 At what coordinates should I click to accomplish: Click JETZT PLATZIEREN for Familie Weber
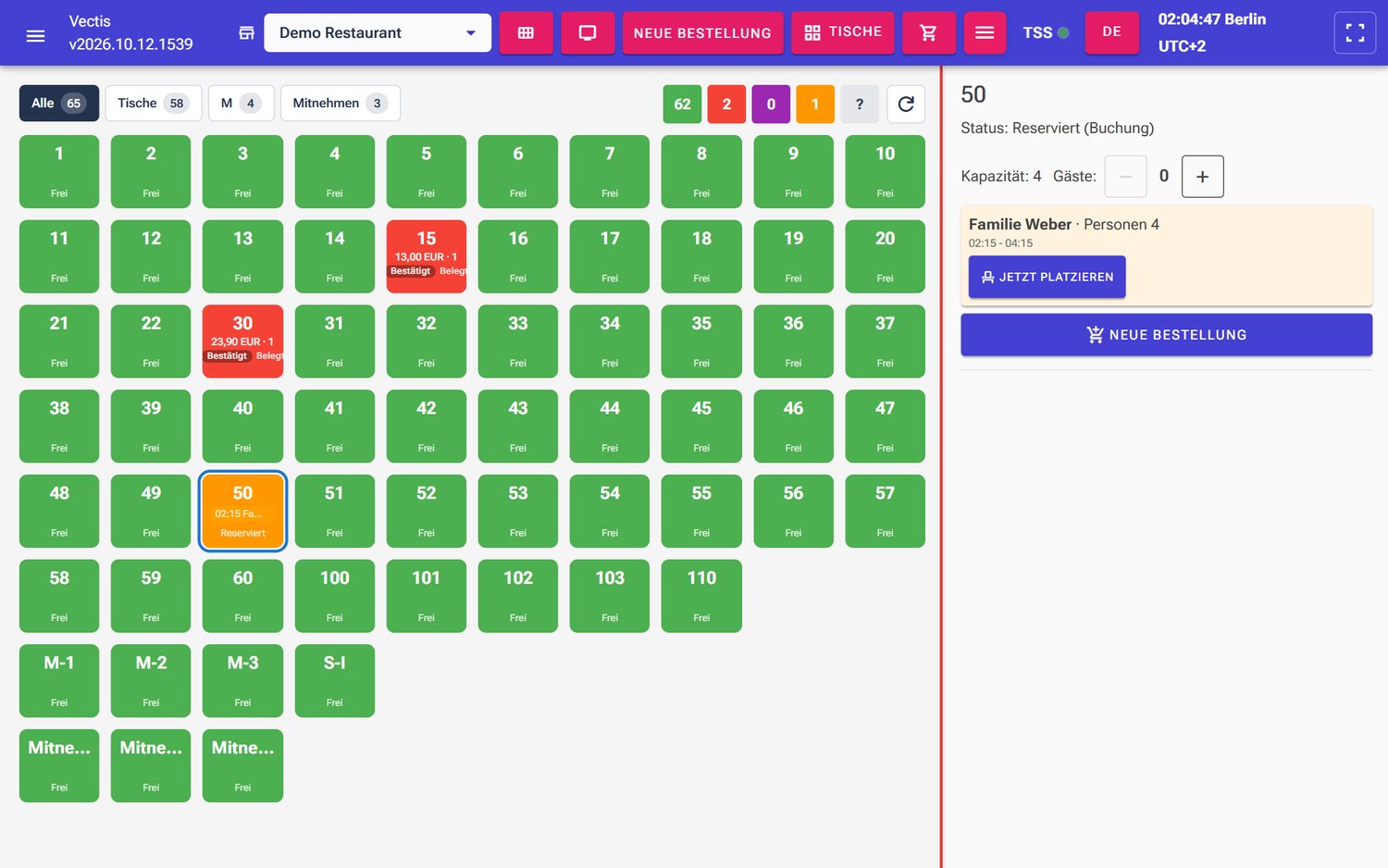(1047, 277)
